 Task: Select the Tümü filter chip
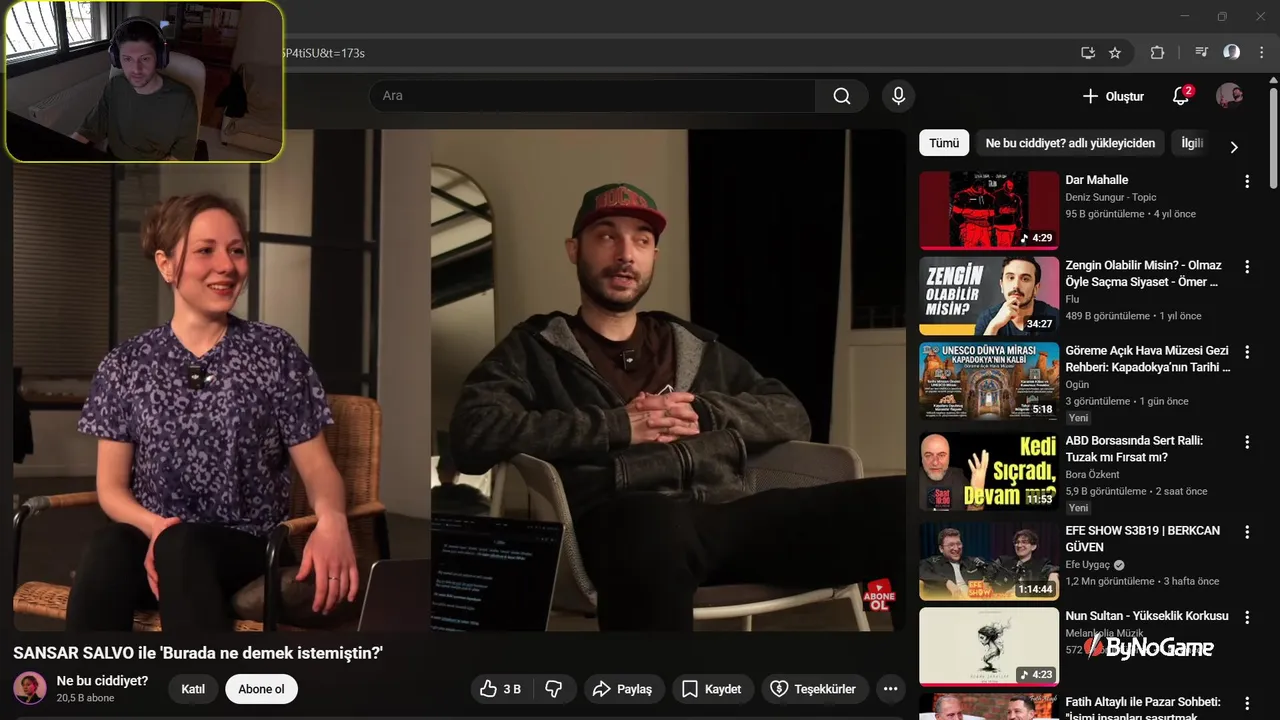coord(944,143)
